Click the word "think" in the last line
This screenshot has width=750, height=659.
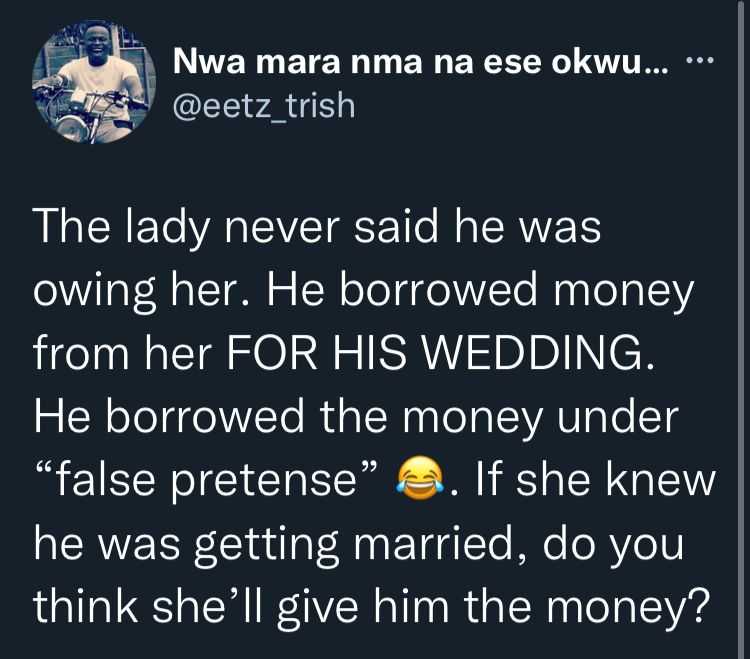(x=88, y=607)
